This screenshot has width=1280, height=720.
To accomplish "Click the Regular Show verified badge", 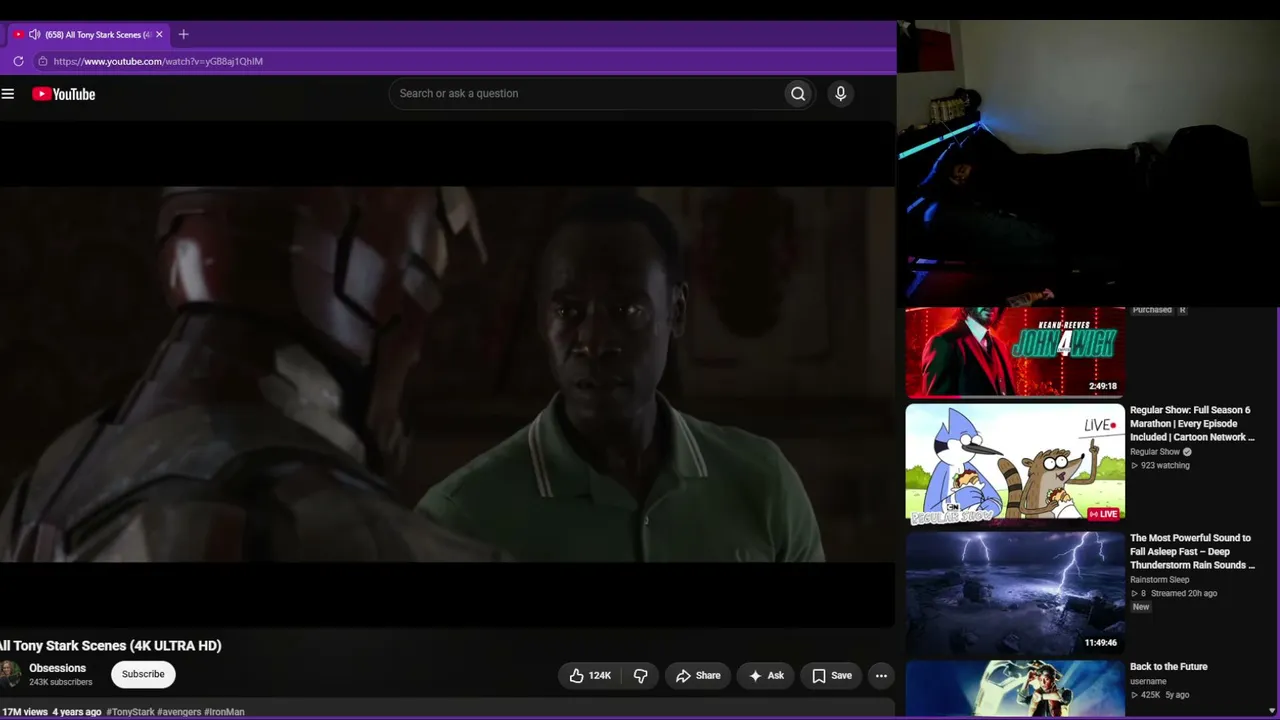I will (x=1187, y=452).
